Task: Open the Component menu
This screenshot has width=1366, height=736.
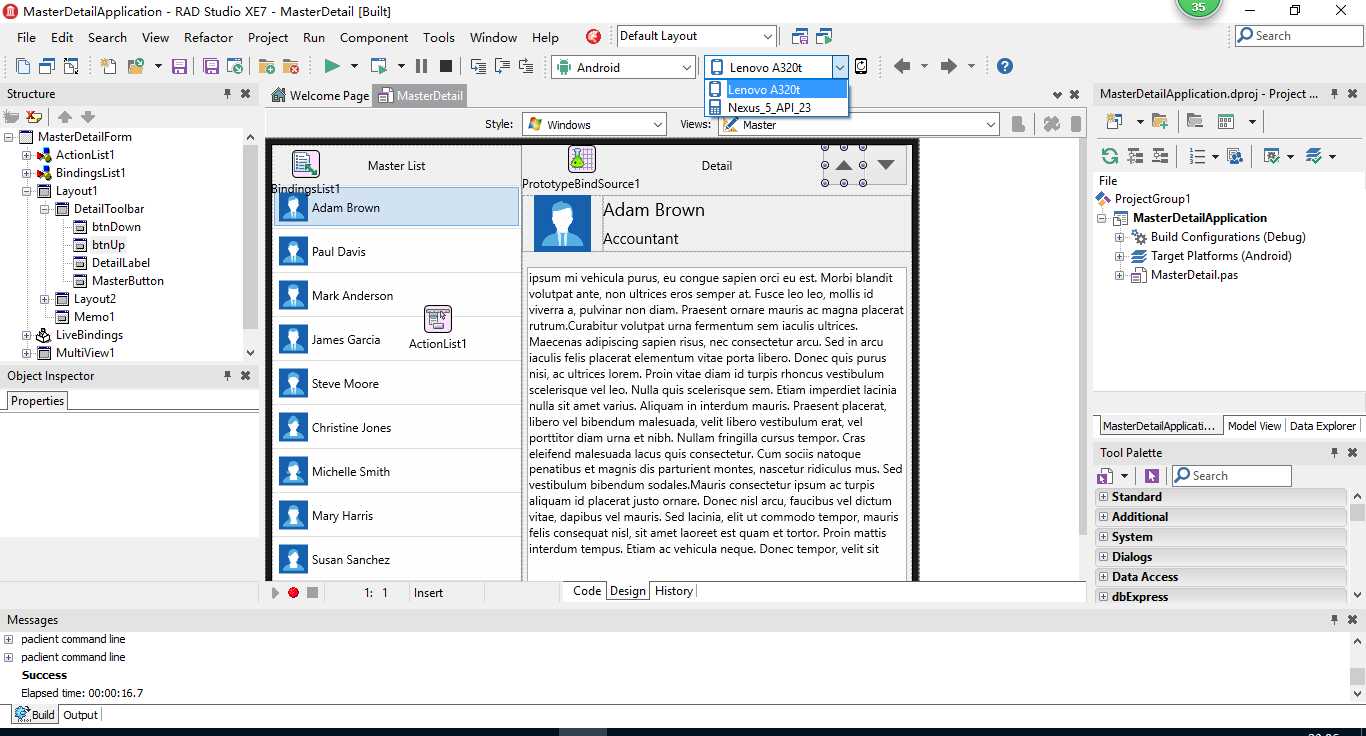Action: click(372, 37)
